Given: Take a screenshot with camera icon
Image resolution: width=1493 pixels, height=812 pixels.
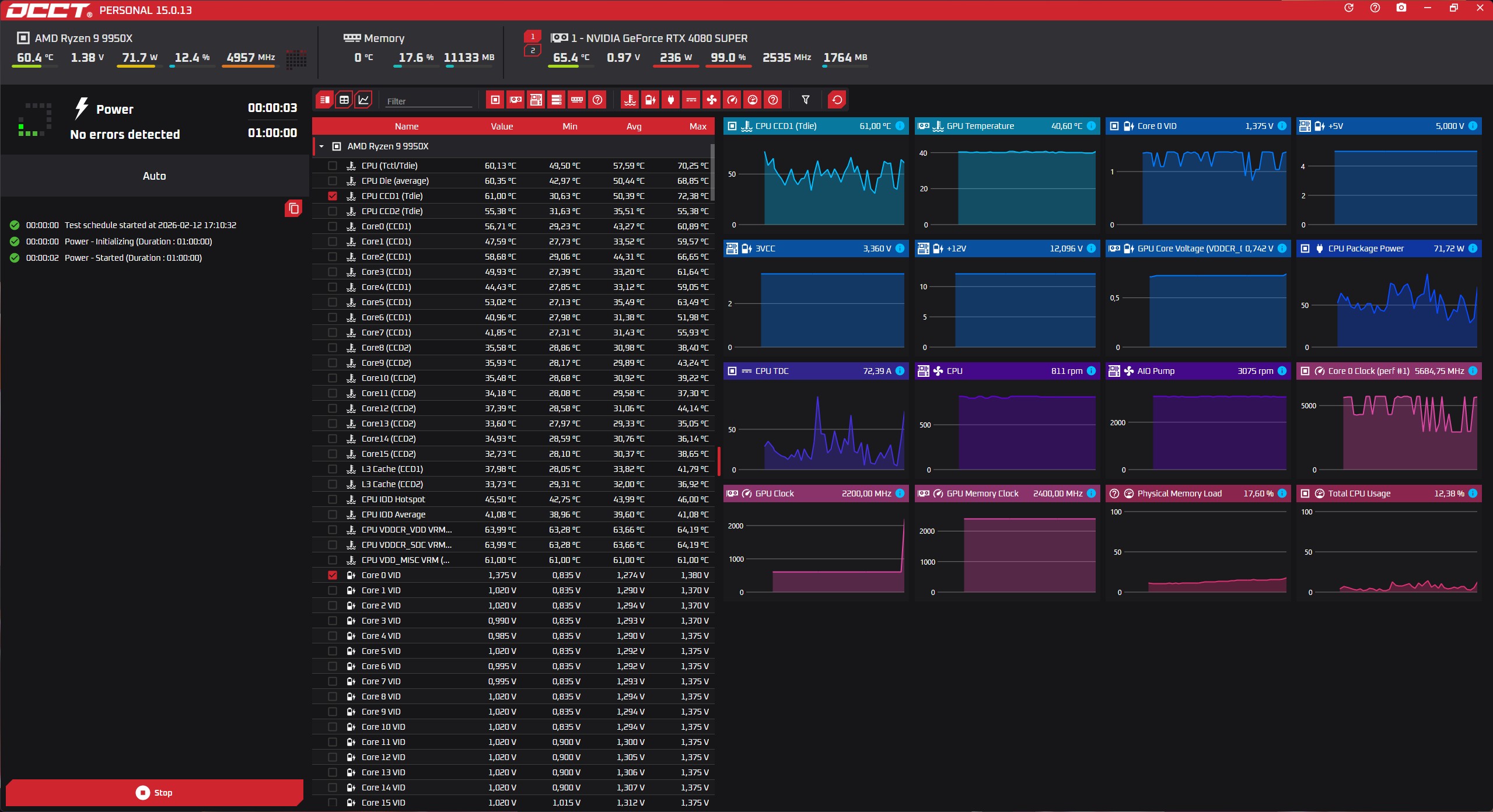Looking at the screenshot, I should click(1401, 8).
